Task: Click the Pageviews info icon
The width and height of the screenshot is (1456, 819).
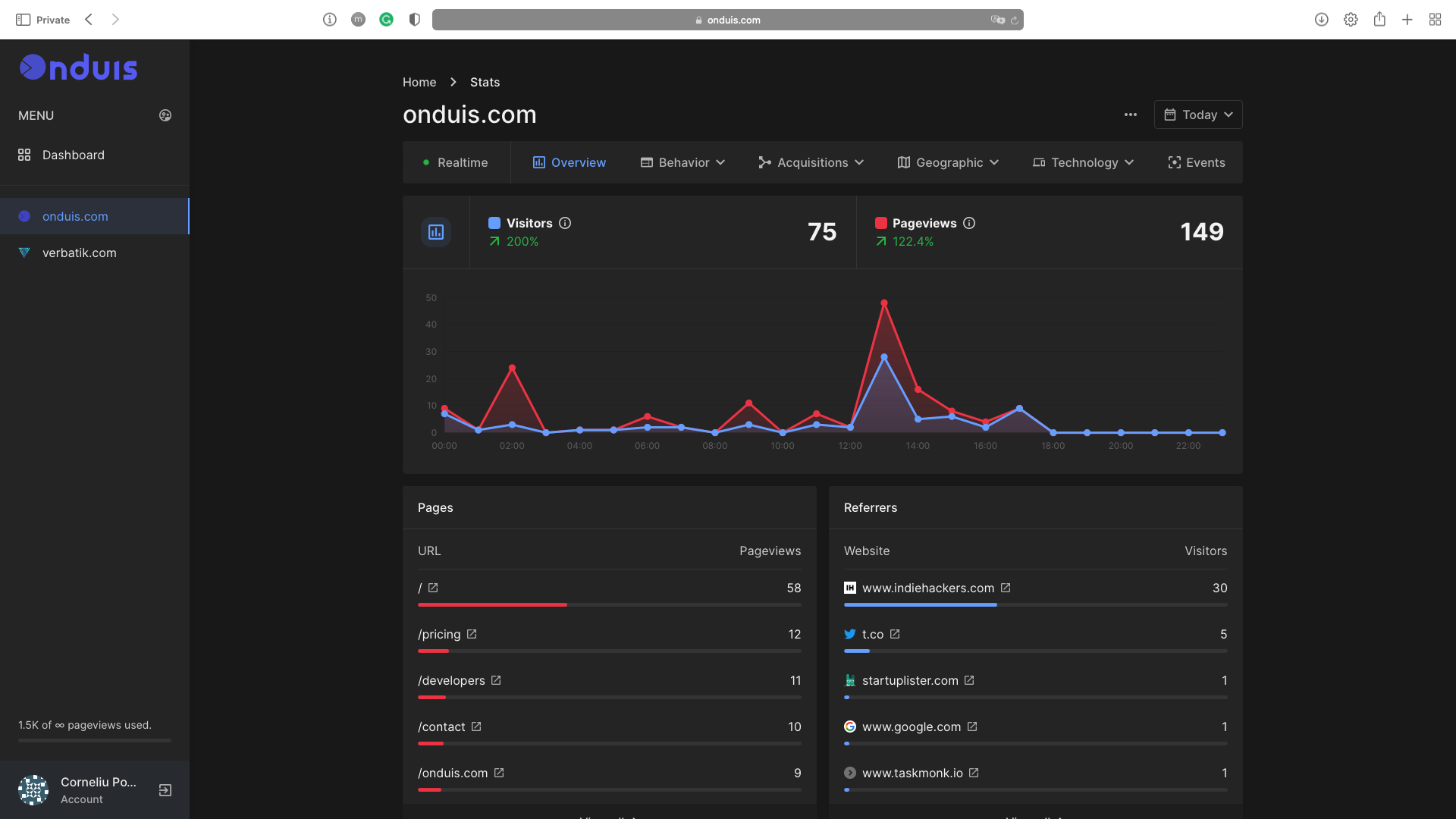Action: (969, 223)
